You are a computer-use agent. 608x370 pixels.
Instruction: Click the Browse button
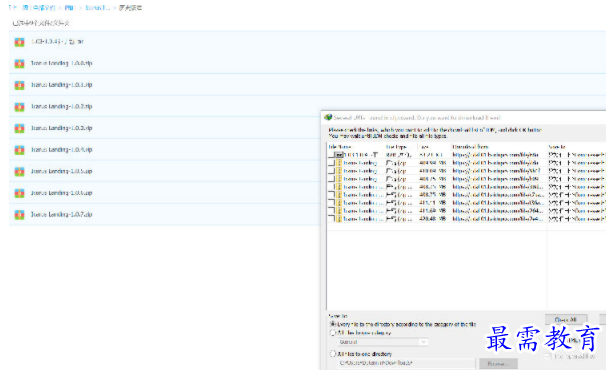[498, 364]
